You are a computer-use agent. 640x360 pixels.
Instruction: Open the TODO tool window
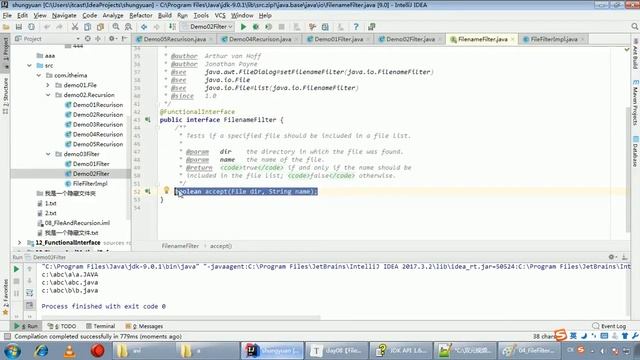62,326
